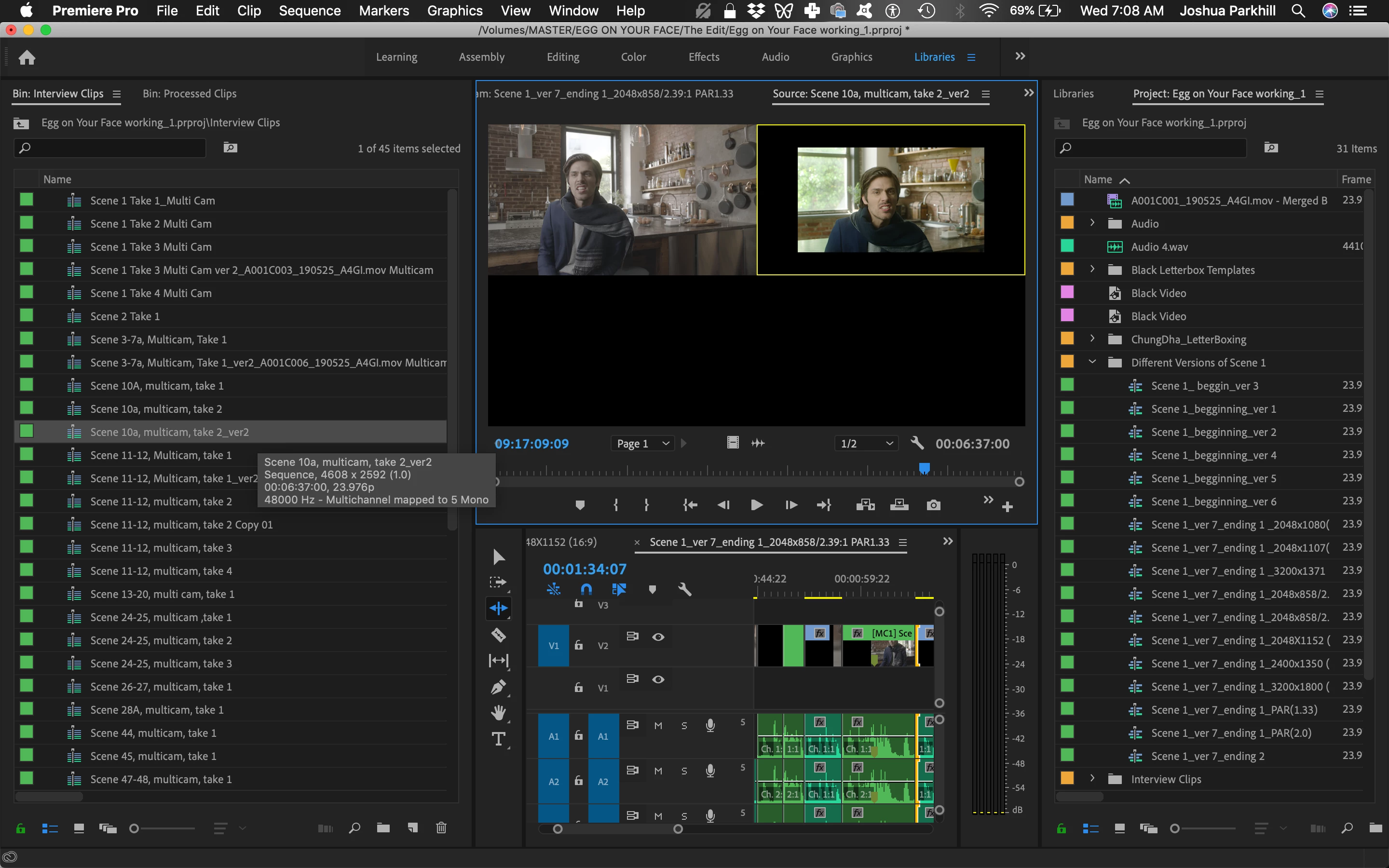Mute audio track A1
The height and width of the screenshot is (868, 1389).
[x=658, y=726]
